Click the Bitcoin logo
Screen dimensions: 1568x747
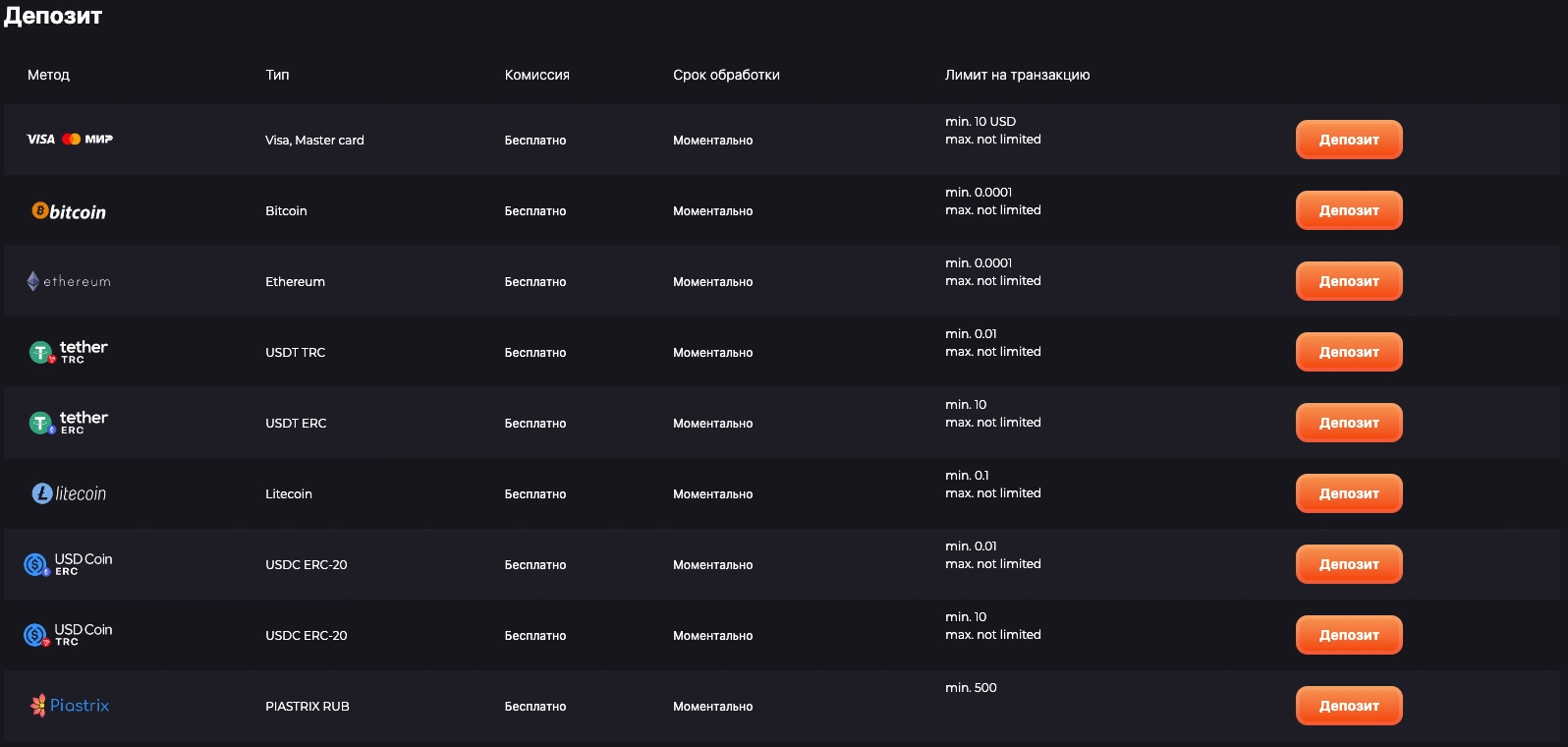click(69, 211)
